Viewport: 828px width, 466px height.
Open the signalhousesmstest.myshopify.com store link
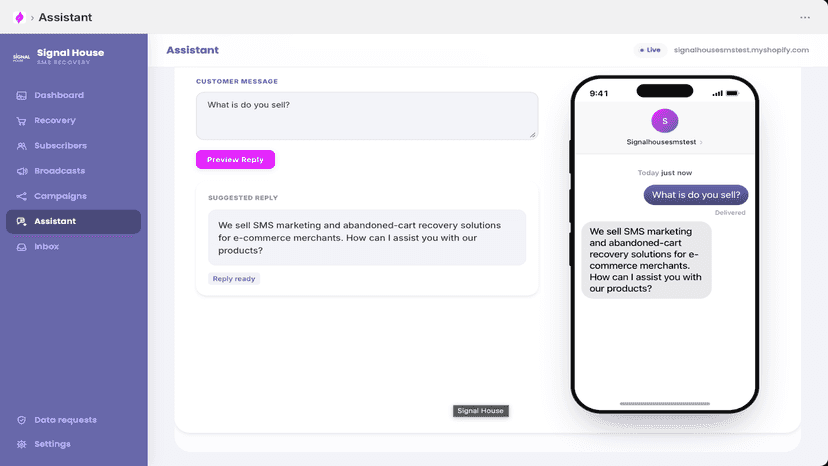point(741,50)
